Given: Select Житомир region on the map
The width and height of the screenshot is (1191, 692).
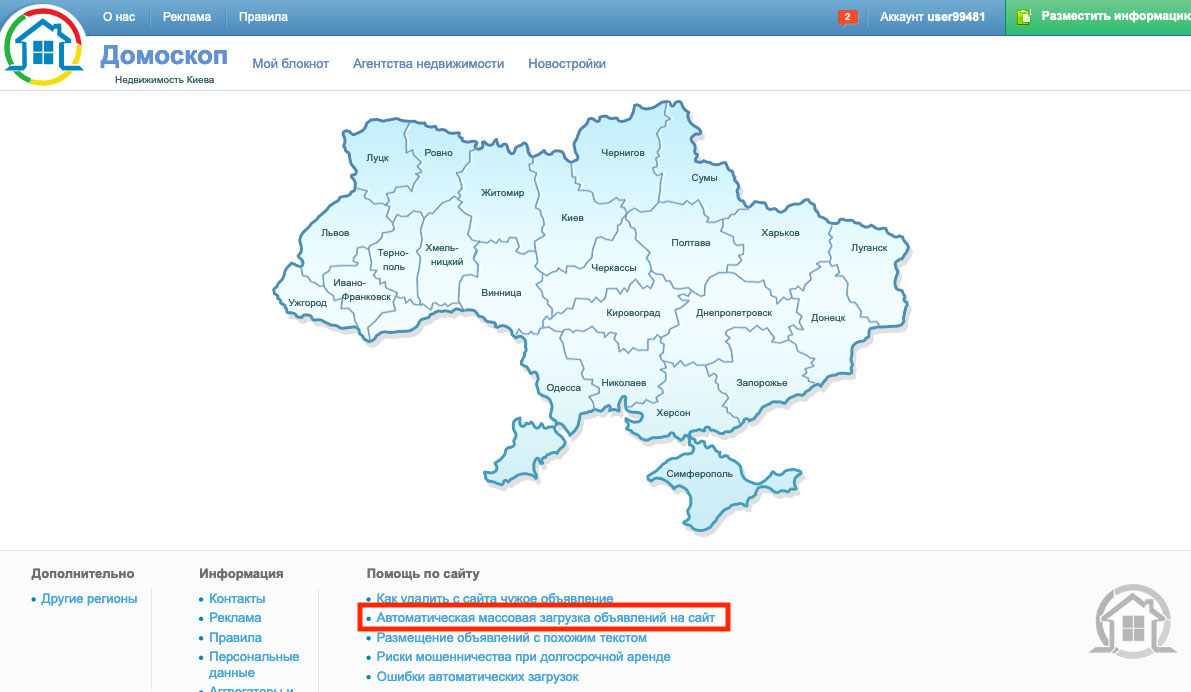Looking at the screenshot, I should tap(502, 193).
